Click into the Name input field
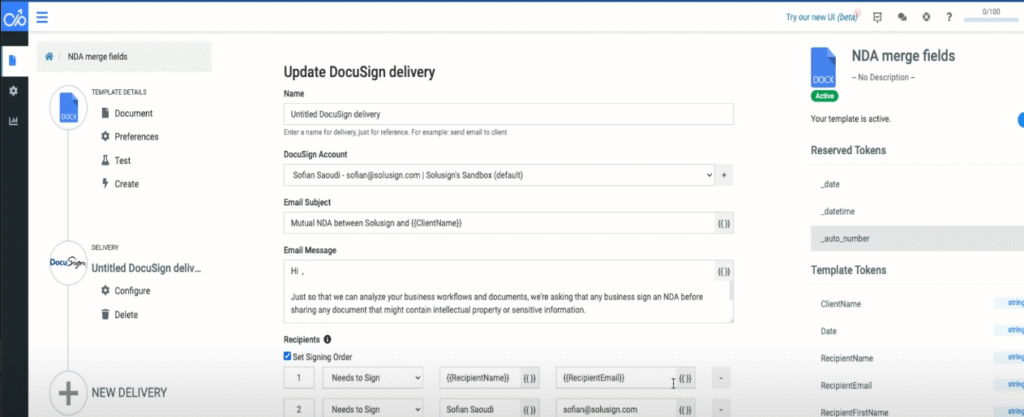The width and height of the screenshot is (1024, 417). pos(509,114)
